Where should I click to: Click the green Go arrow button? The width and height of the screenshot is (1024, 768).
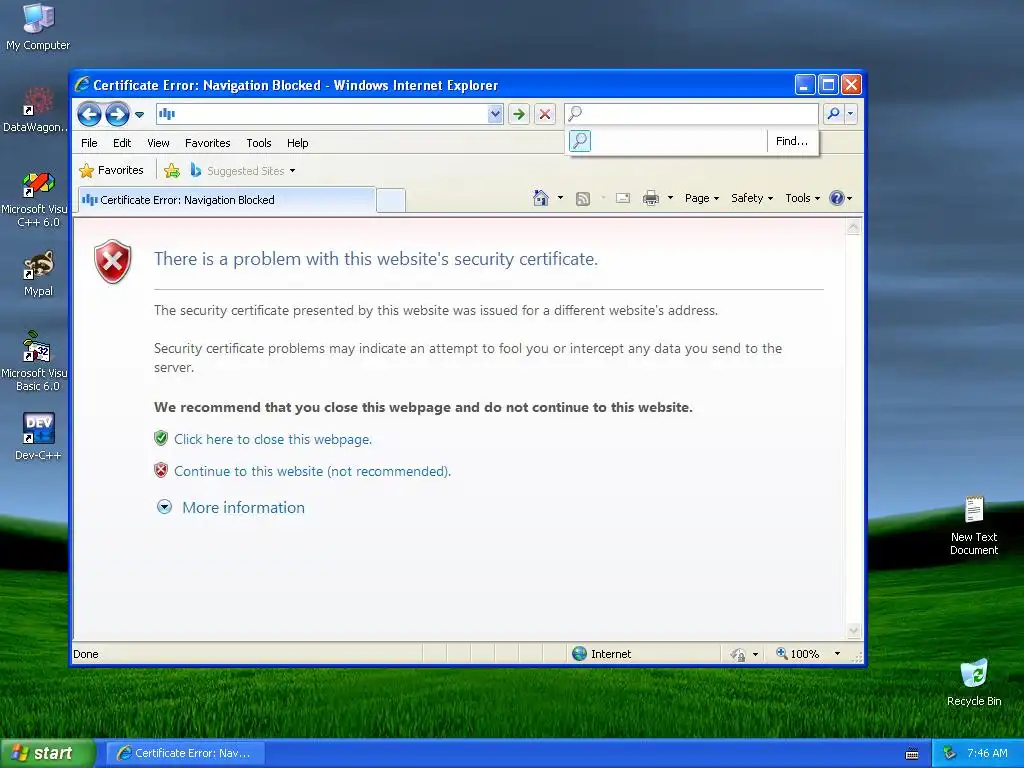(519, 114)
